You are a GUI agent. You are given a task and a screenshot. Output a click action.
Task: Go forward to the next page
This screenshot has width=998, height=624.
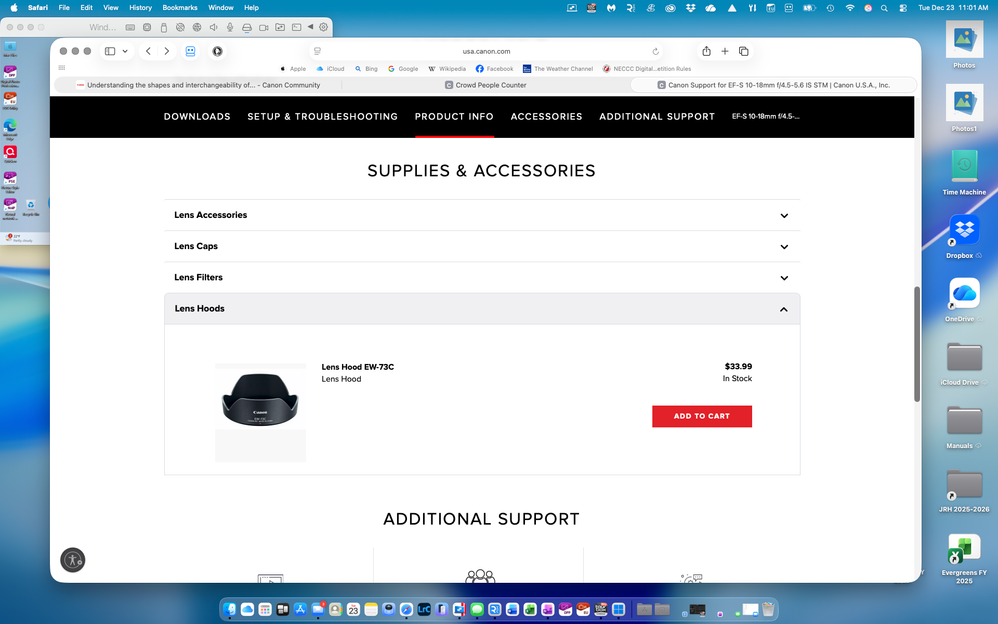coord(167,51)
